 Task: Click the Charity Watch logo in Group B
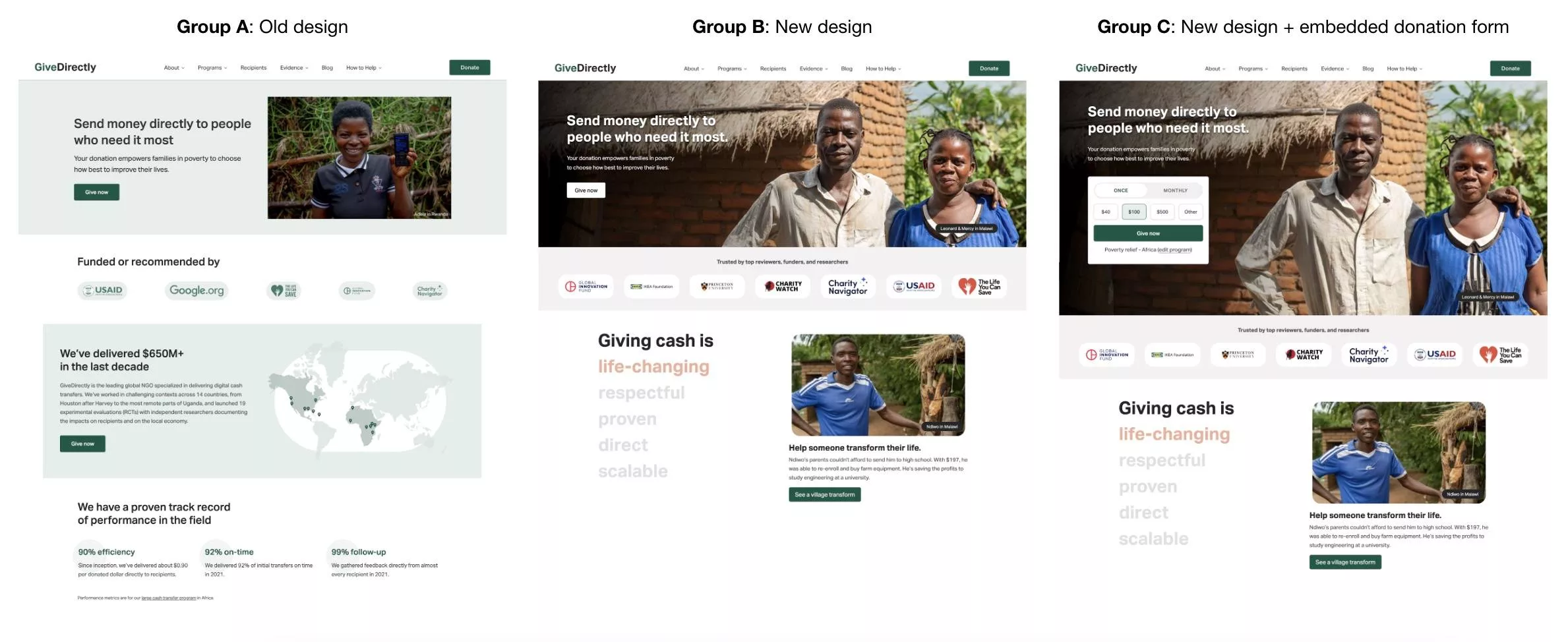[783, 286]
